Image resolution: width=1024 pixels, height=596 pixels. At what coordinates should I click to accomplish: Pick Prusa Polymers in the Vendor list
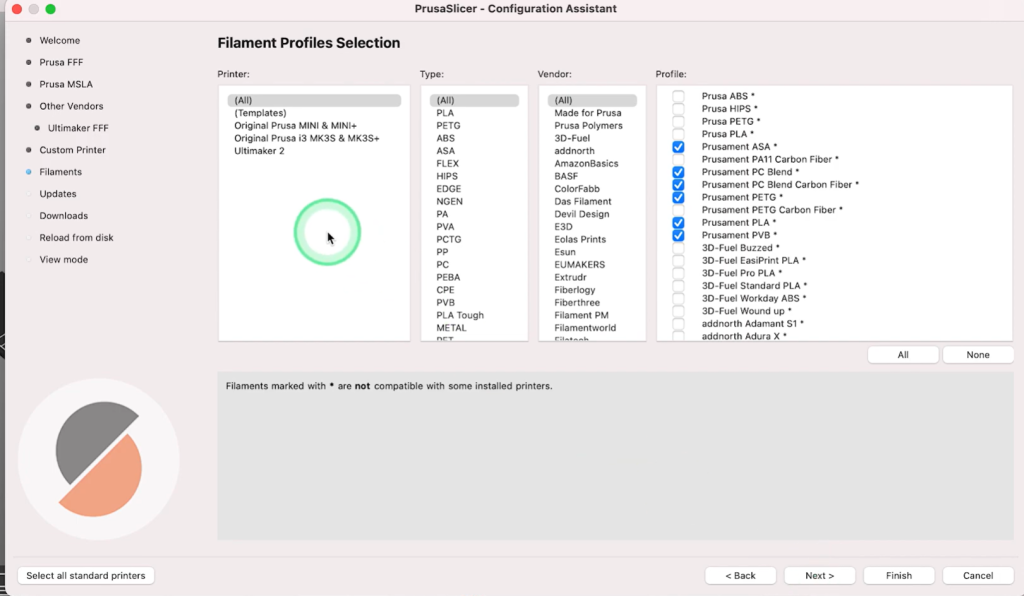(x=588, y=126)
